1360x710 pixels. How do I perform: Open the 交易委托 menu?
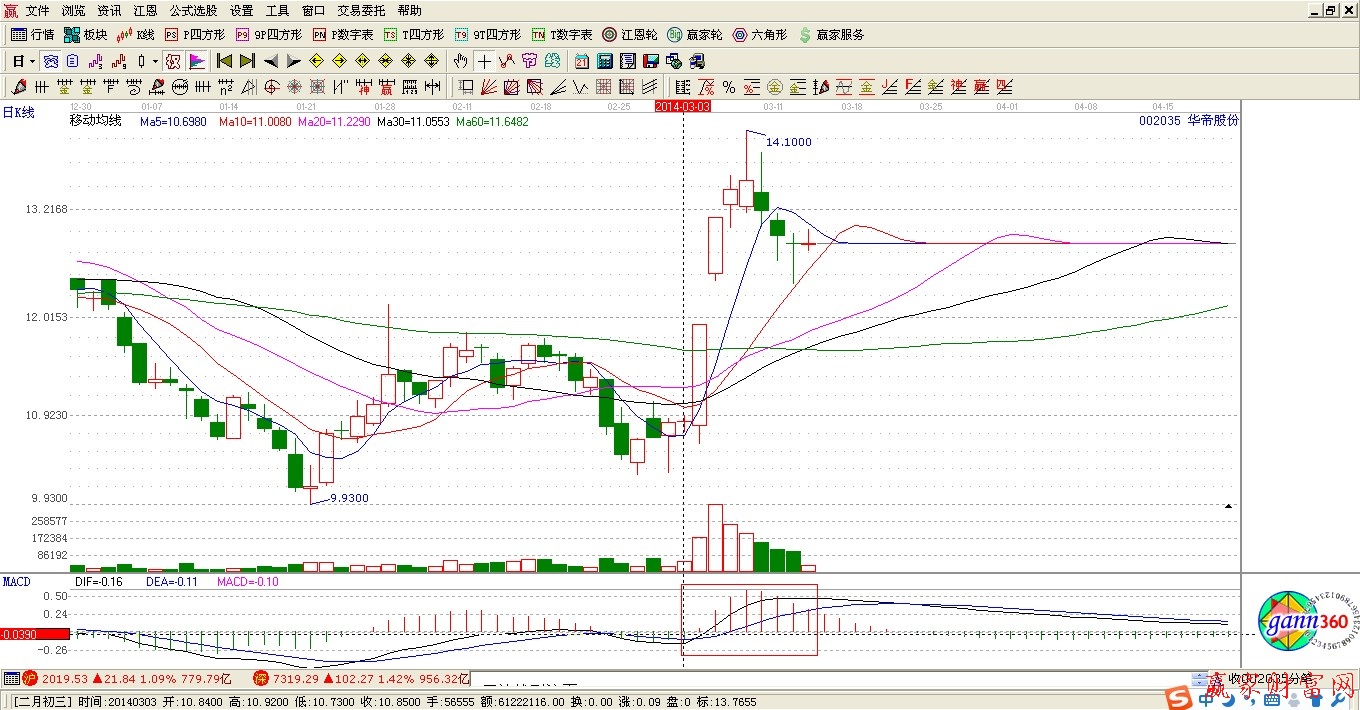[x=360, y=11]
